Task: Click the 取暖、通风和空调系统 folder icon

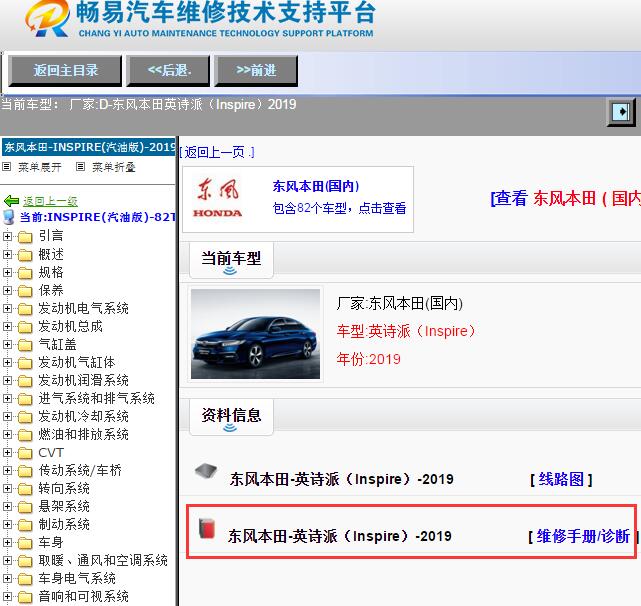Action: (25, 561)
